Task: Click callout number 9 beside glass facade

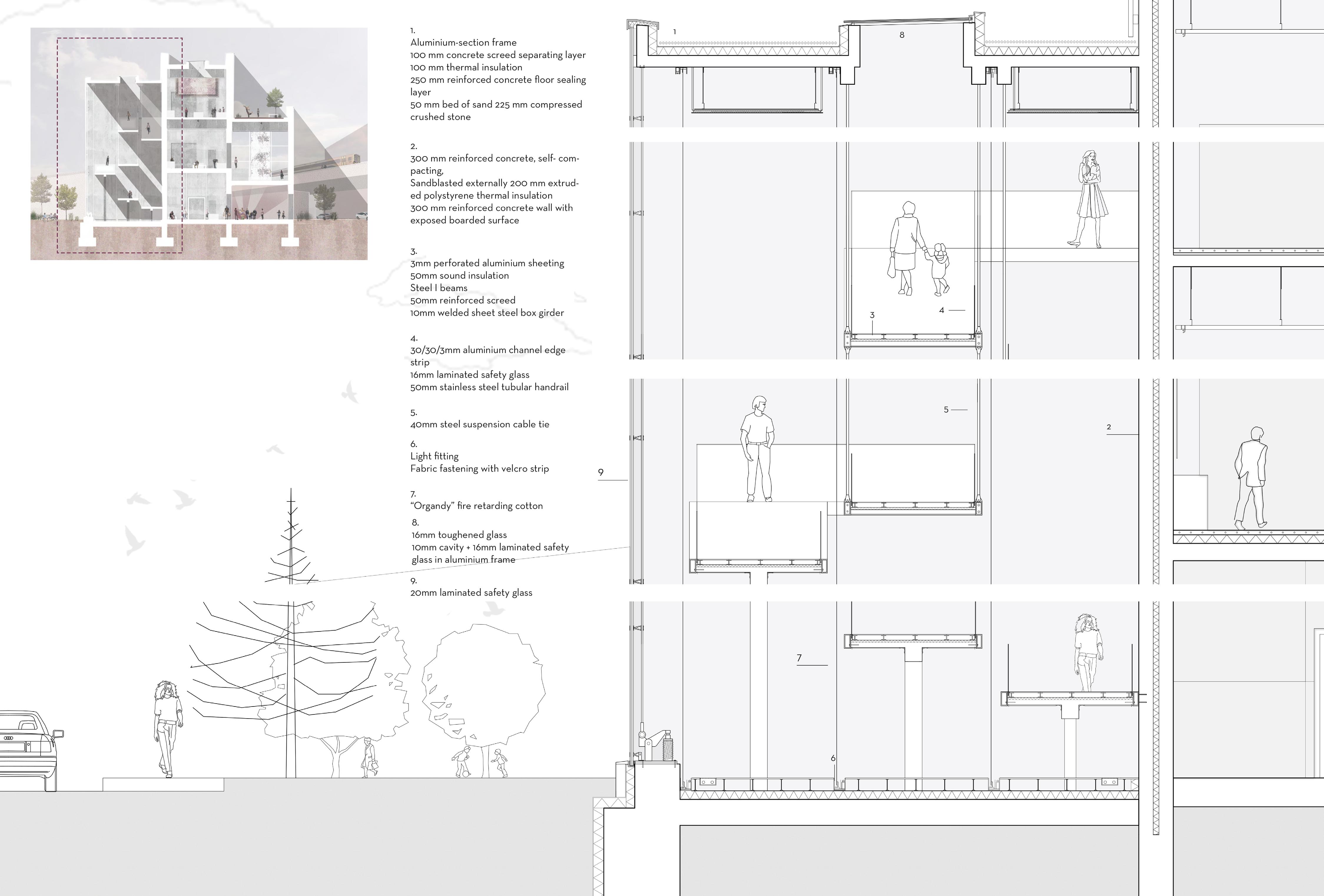Action: coord(600,472)
